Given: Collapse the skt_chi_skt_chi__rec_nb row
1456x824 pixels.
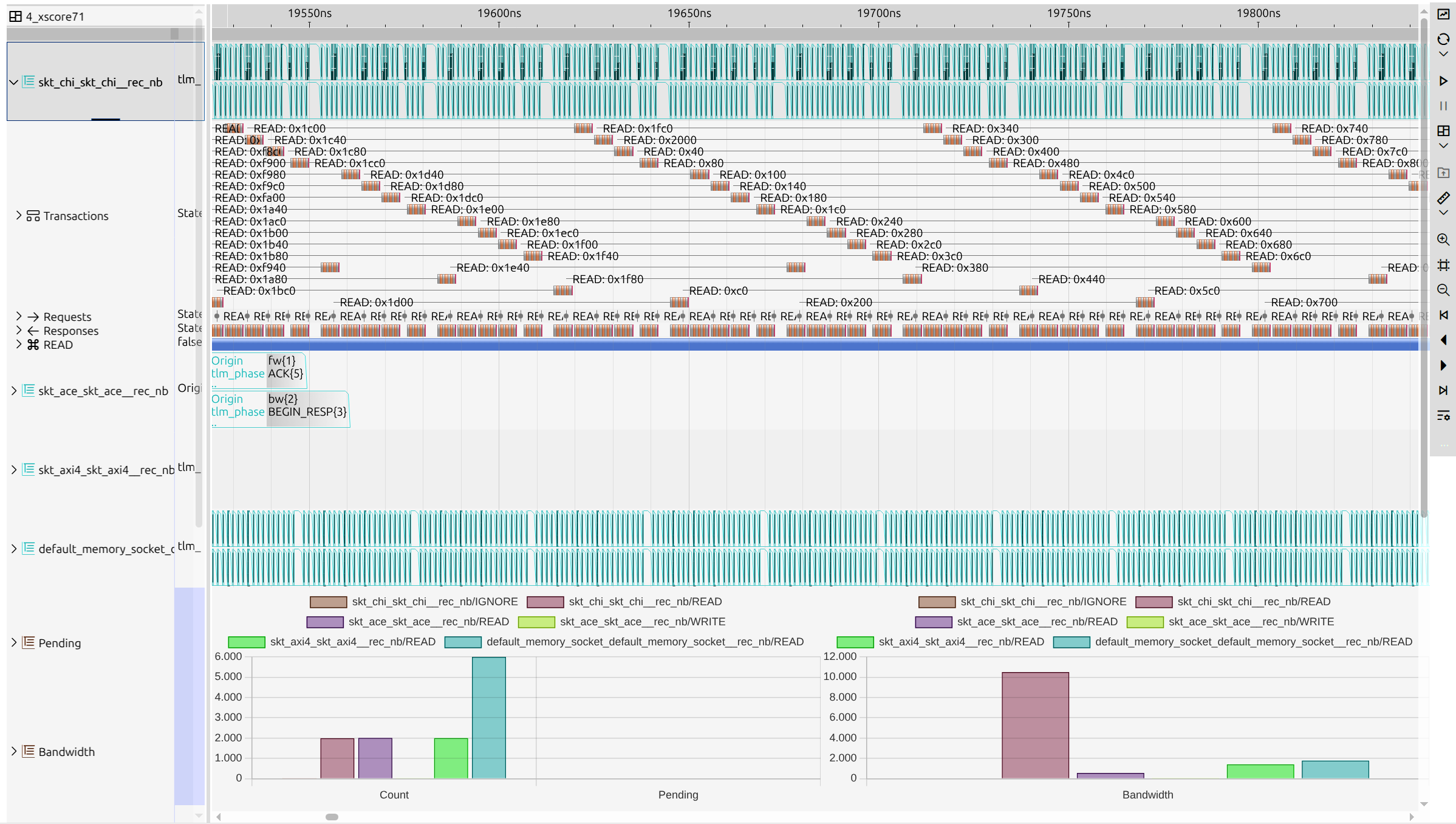Looking at the screenshot, I should 13,82.
